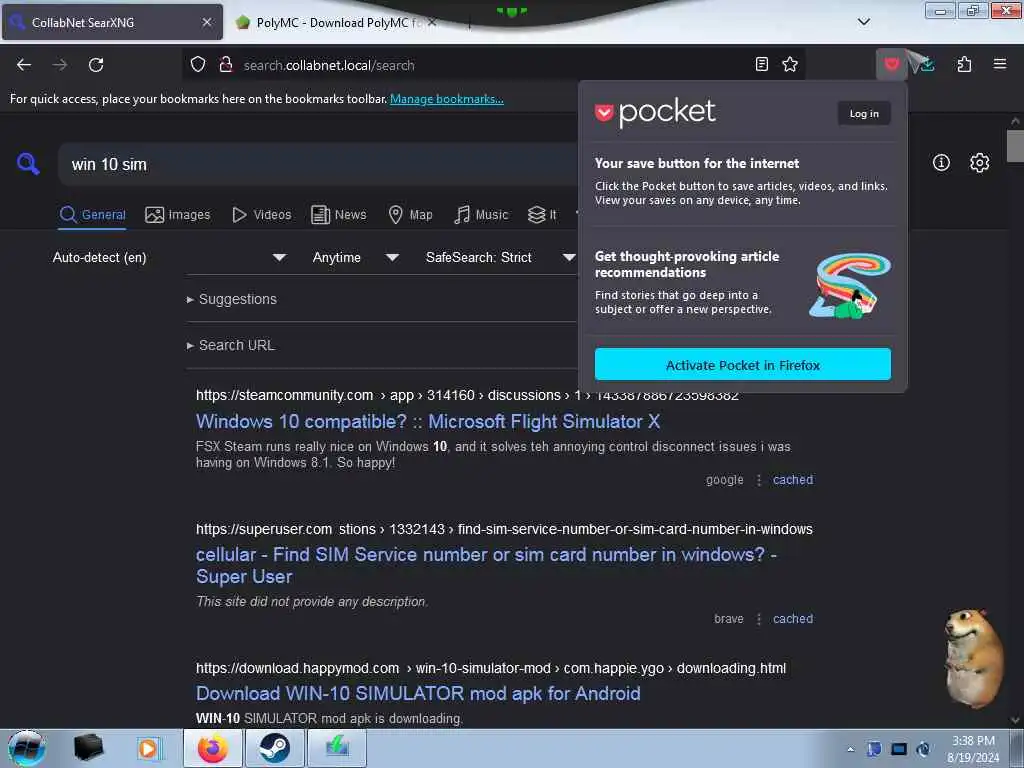
Task: Open the Microsoft Flight Simulator X result
Action: [428, 422]
